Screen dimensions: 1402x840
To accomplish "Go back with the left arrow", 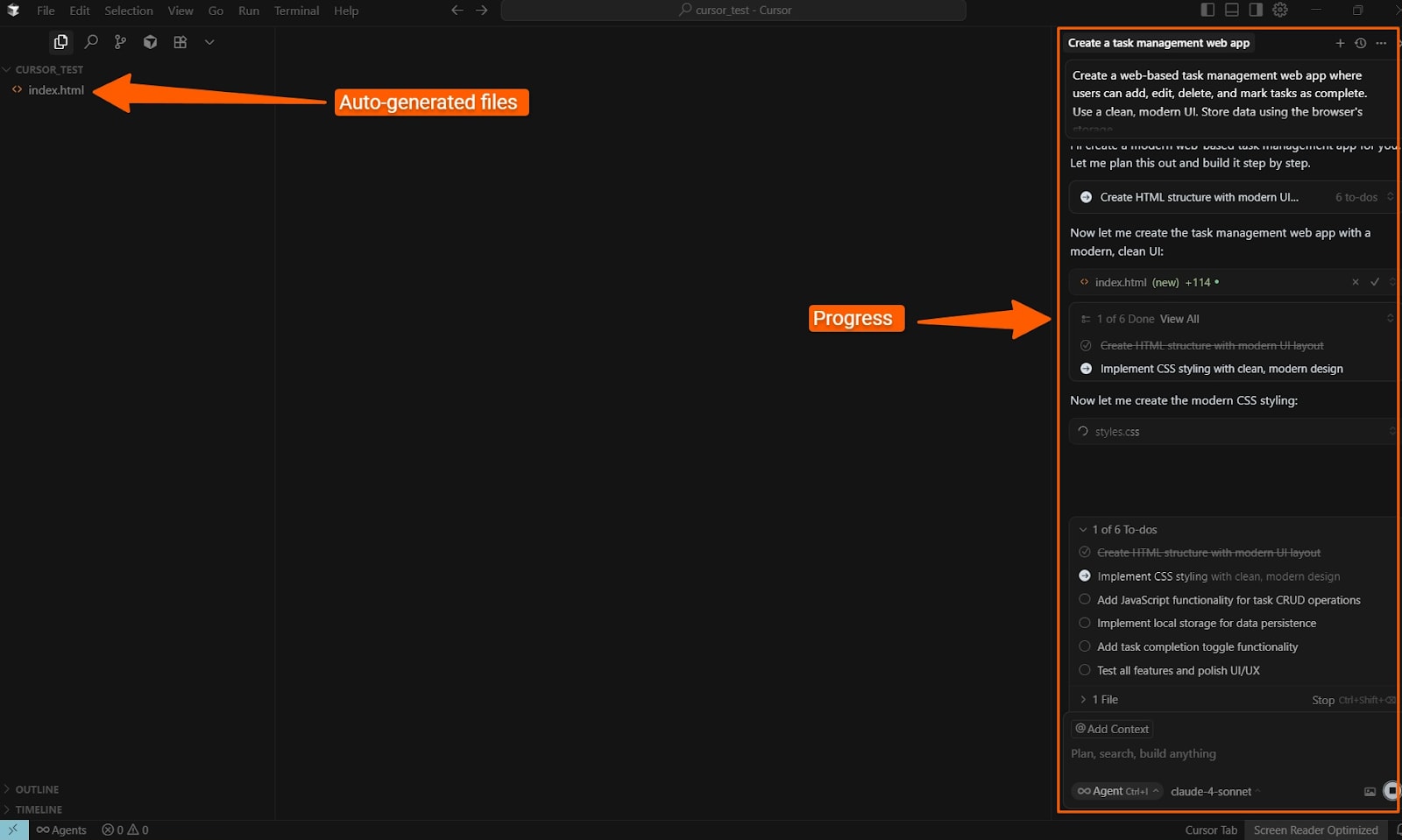I will [x=457, y=11].
